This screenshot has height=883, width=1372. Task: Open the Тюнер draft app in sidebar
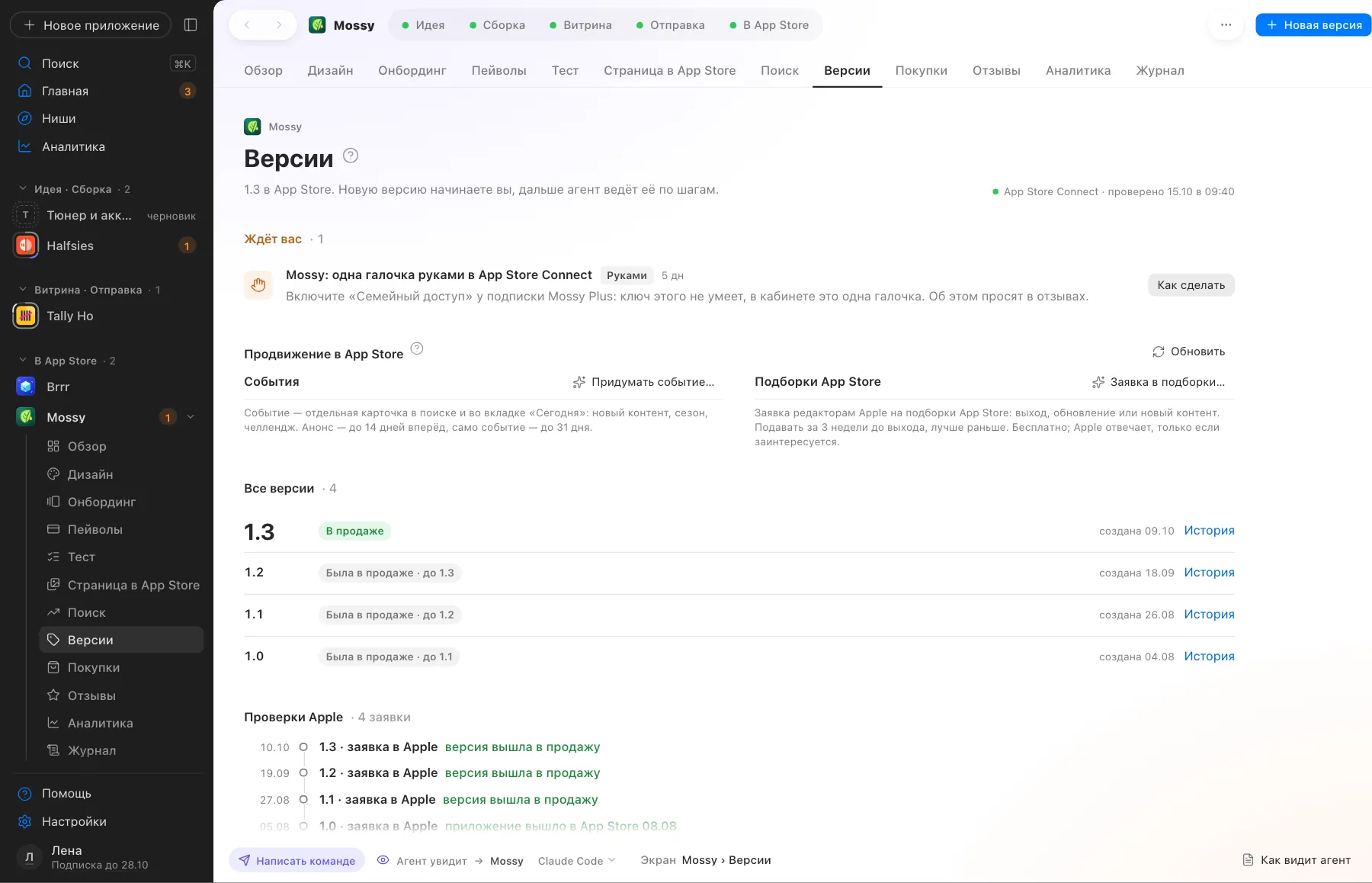106,216
